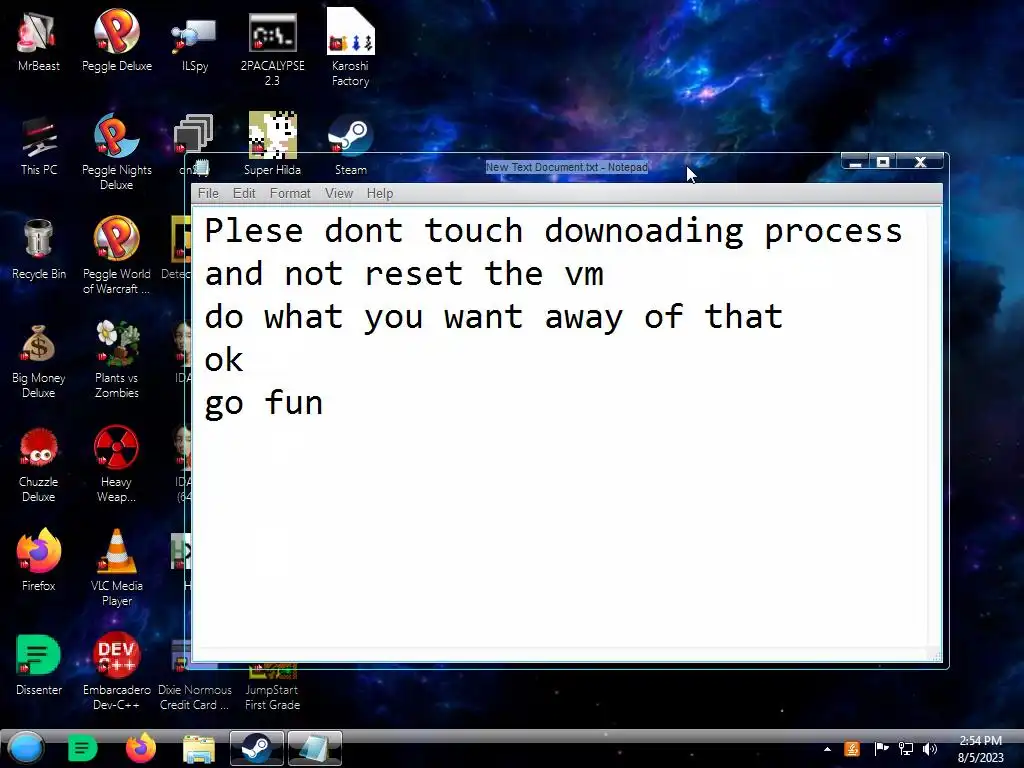The height and width of the screenshot is (768, 1024).
Task: Switch to Steam taskbar button
Action: [x=257, y=748]
